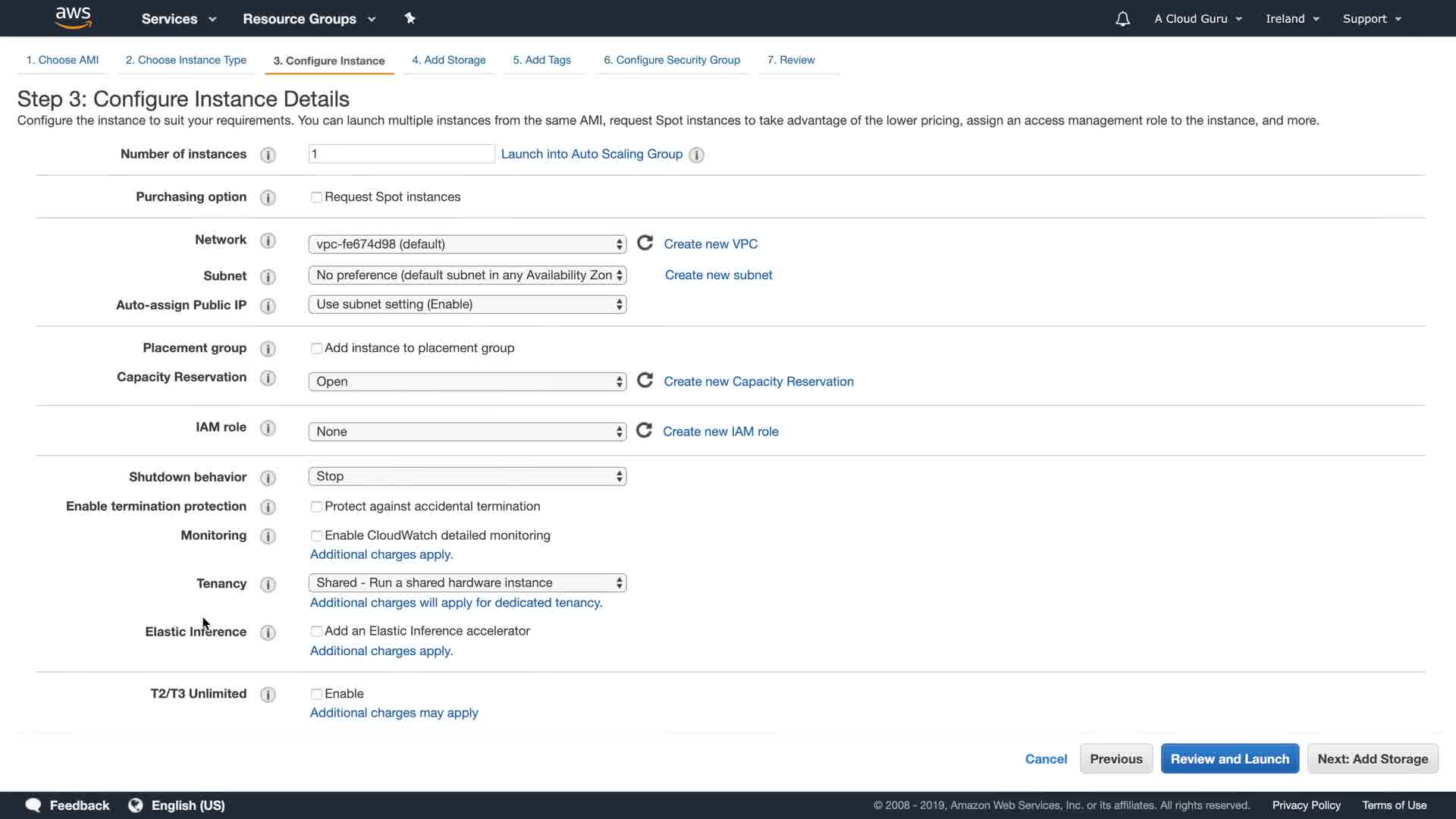Open the notifications bell icon
Viewport: 1456px width, 819px height.
1122,19
